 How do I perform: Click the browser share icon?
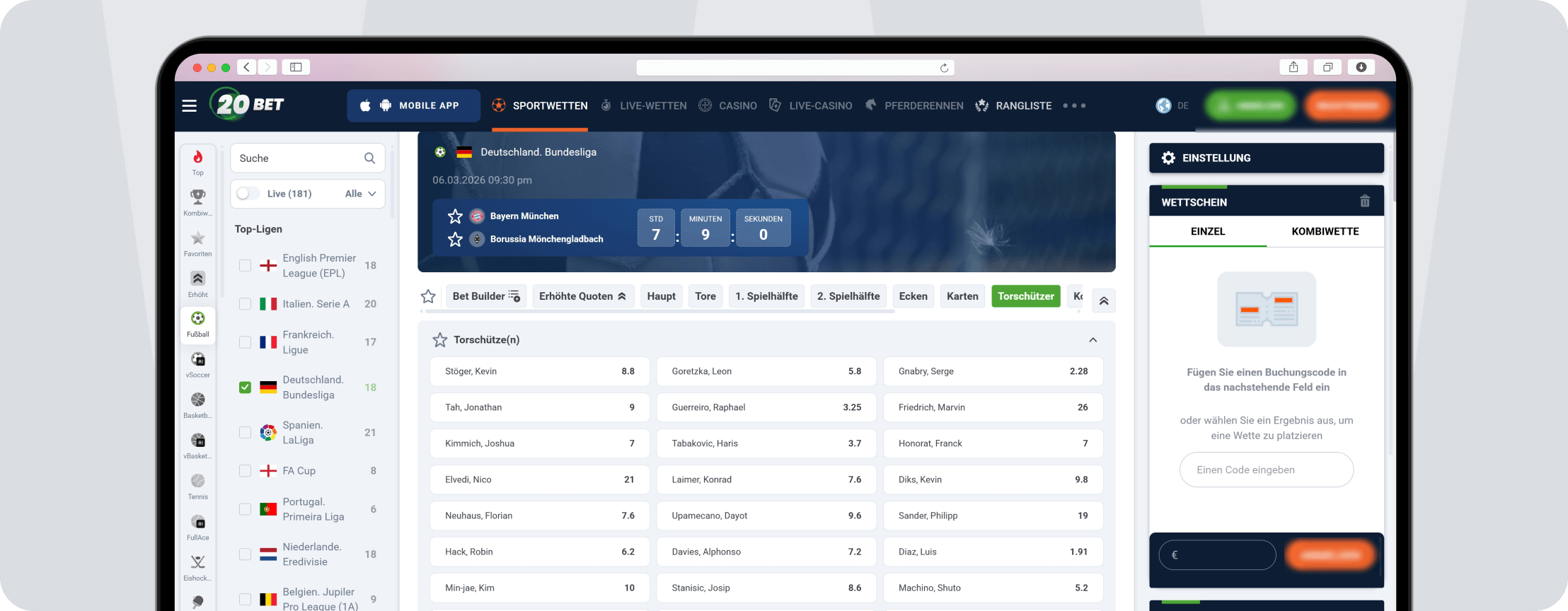(x=1293, y=67)
